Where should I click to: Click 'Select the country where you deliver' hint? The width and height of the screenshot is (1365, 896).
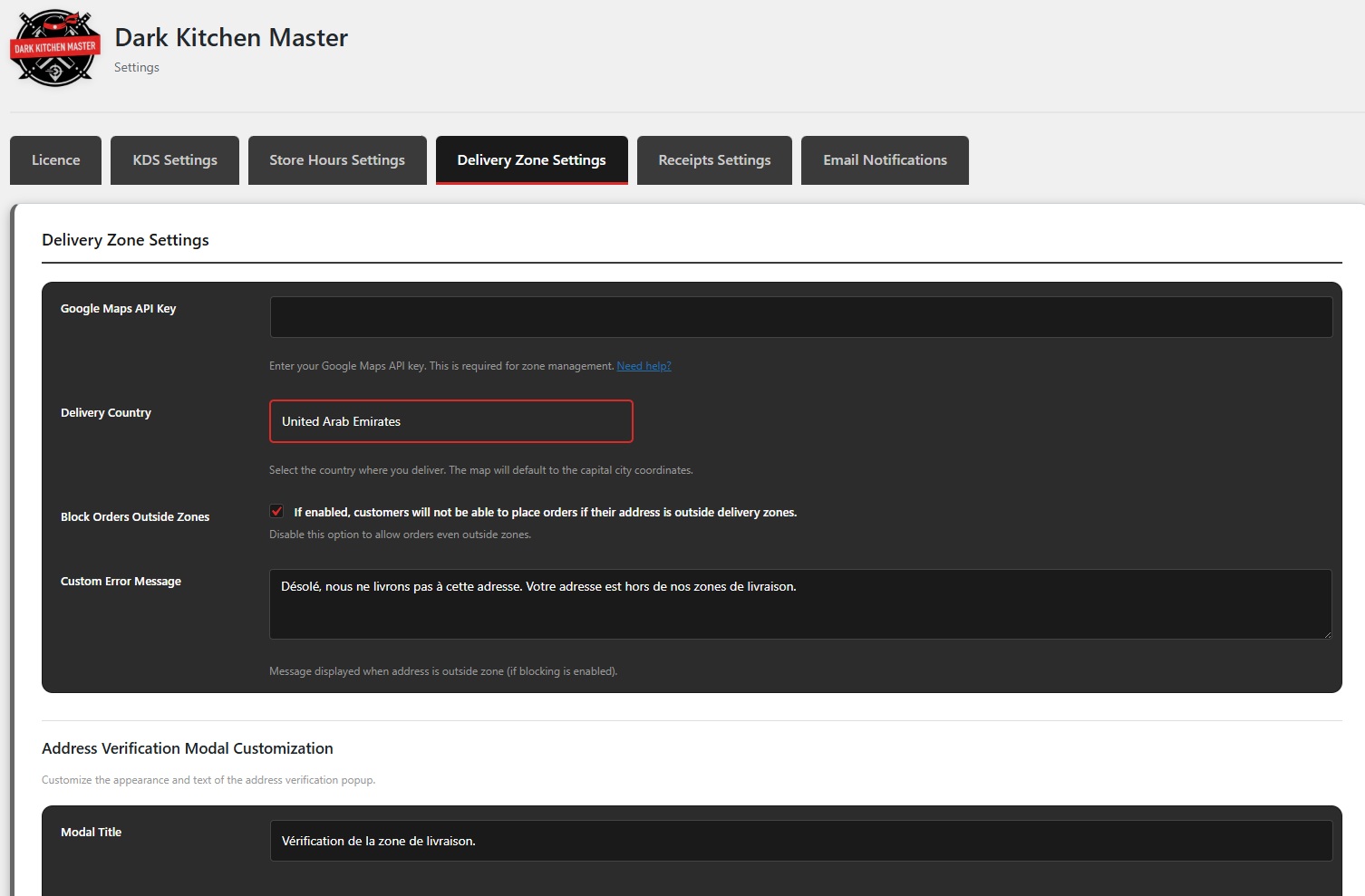coord(481,470)
